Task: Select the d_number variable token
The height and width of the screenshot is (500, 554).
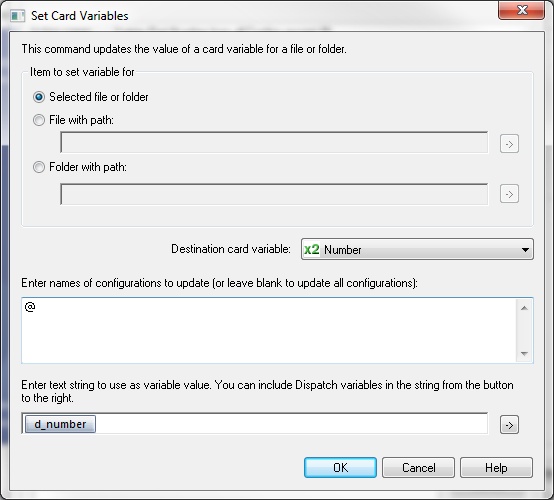Action: coord(60,424)
